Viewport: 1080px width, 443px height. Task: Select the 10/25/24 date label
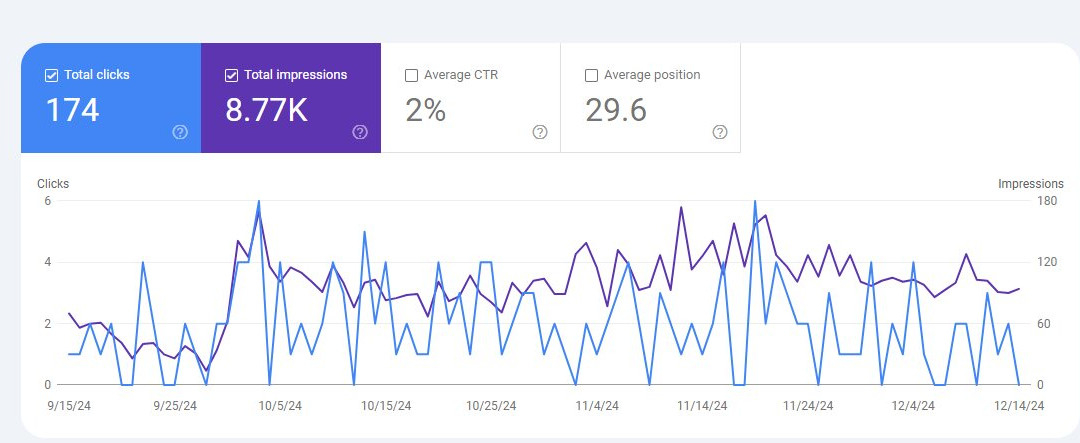point(491,406)
